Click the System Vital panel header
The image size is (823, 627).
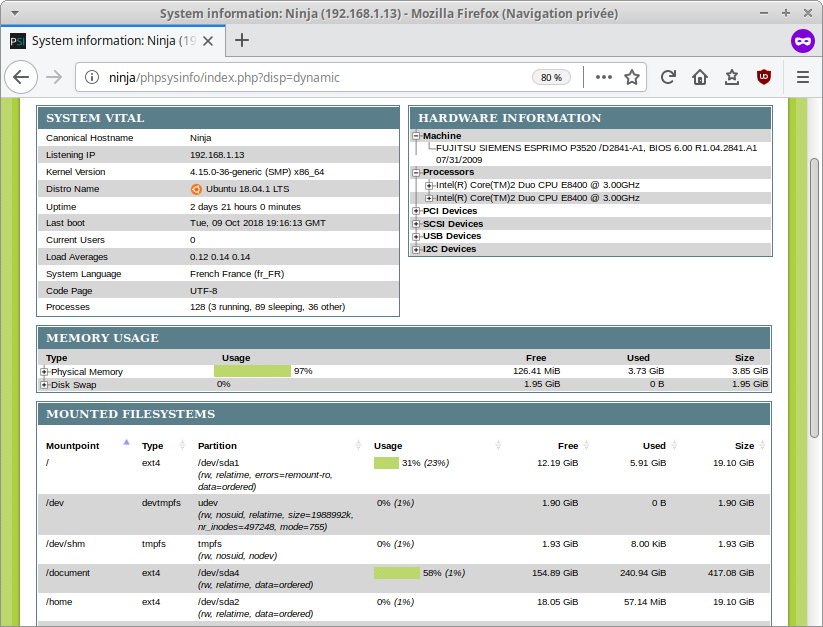tap(218, 118)
